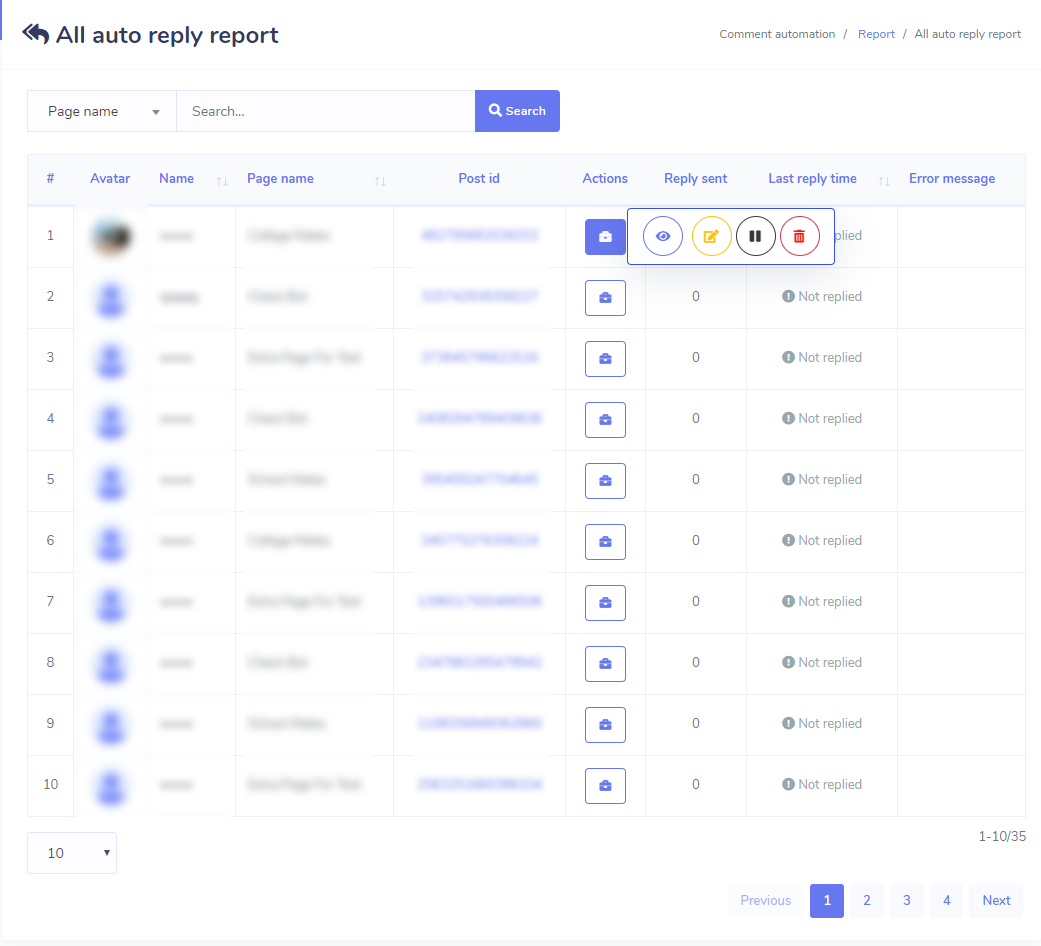This screenshot has height=946, width=1041.
Task: Open the view details icon for row 1
Action: click(663, 236)
